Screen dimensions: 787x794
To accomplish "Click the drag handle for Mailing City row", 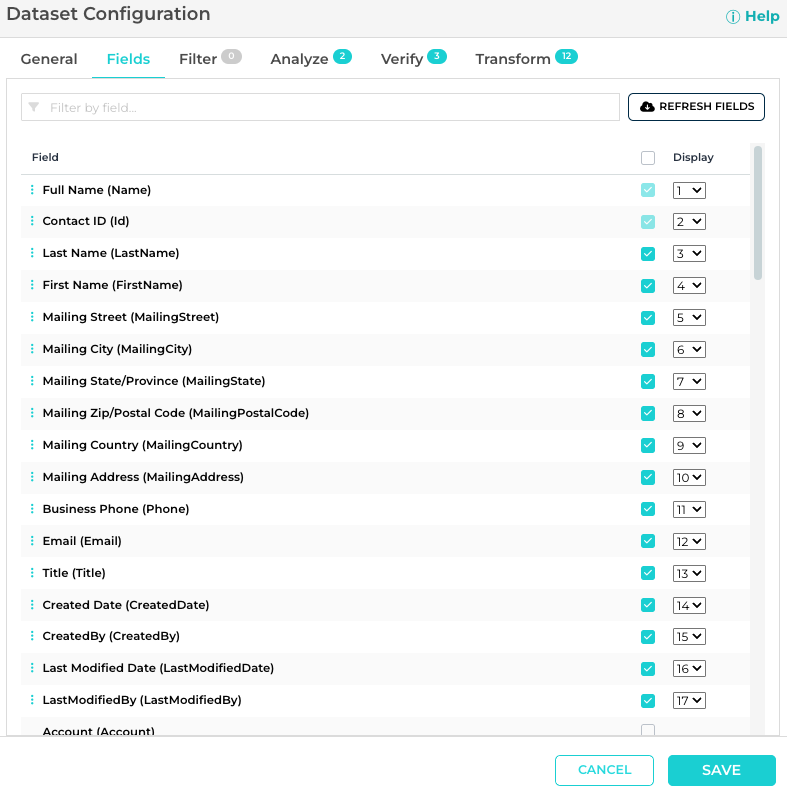I will (x=32, y=348).
